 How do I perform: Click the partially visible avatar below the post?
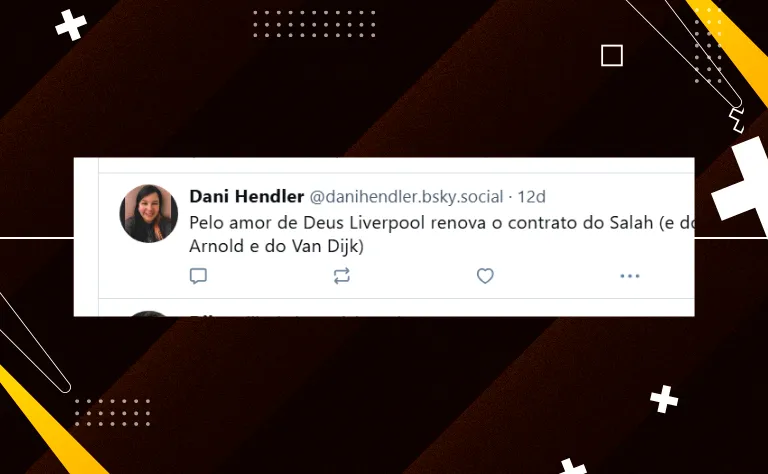[x=149, y=313]
